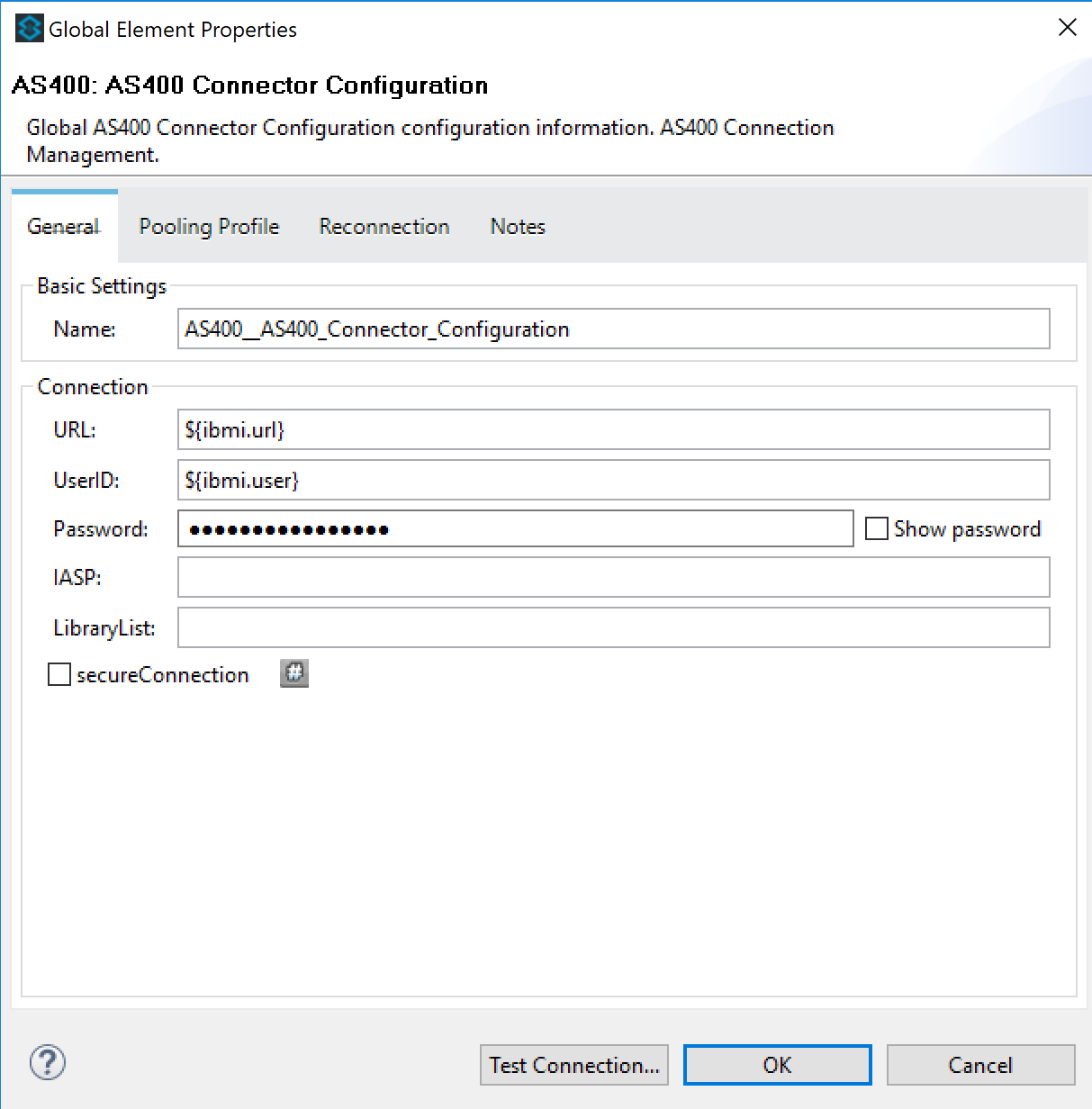Click inside the Password field

[x=515, y=529]
